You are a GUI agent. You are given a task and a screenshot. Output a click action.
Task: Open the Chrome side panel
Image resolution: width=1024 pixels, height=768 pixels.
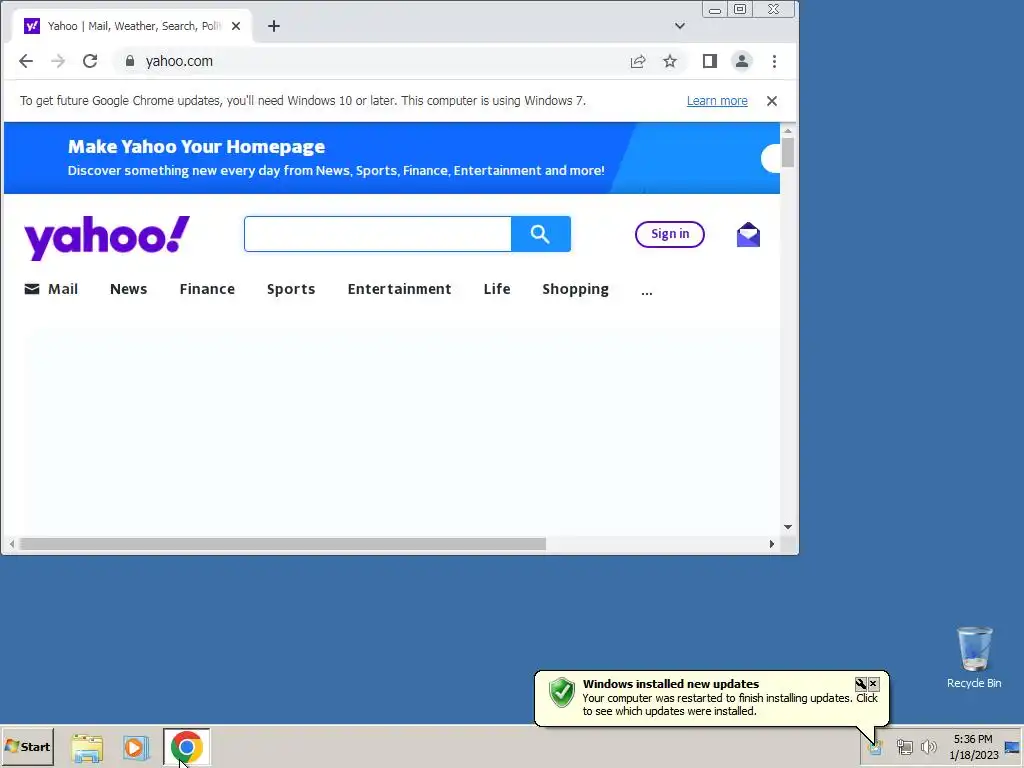point(710,61)
